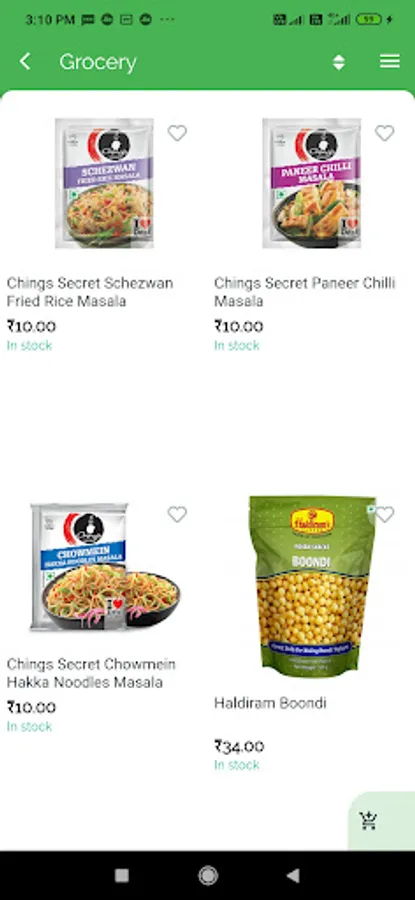Image resolution: width=415 pixels, height=900 pixels.
Task: Tap the ₹34.00 price of Haldiram Boondi
Action: tap(239, 746)
